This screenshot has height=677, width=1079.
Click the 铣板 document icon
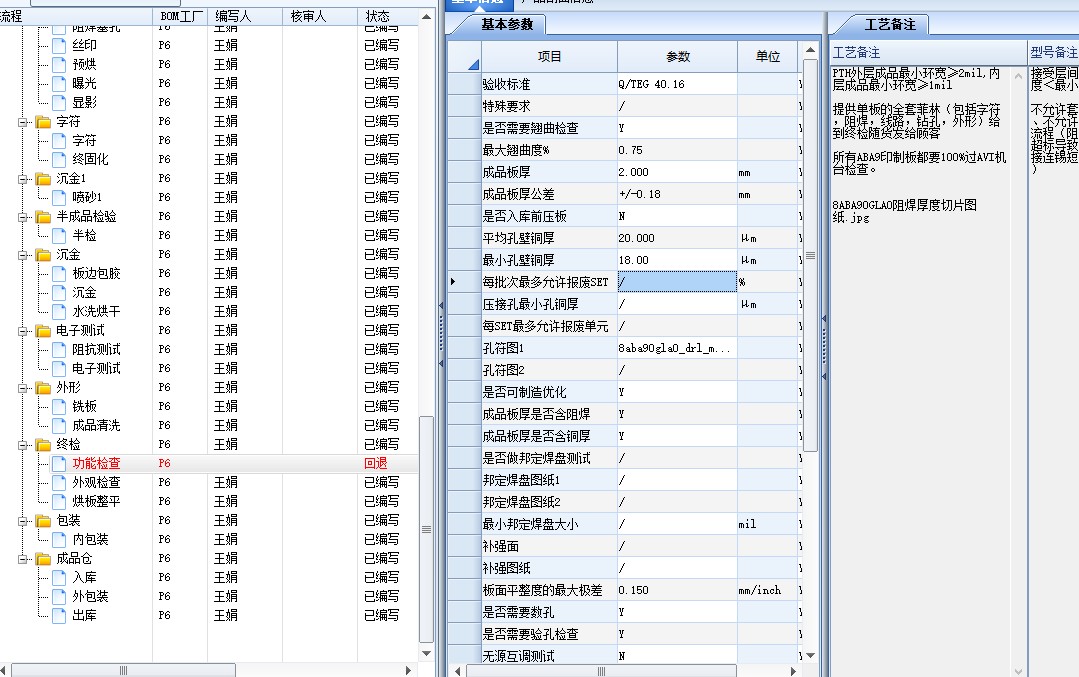coord(59,407)
